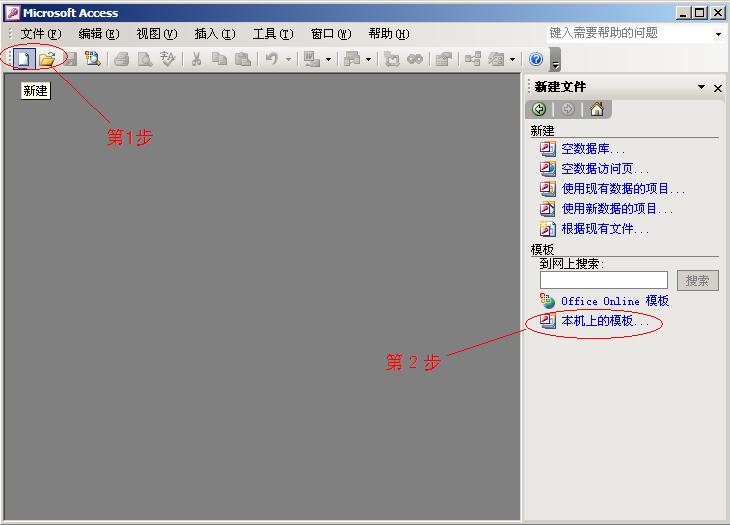Click the task pane Home icon
Image resolution: width=730 pixels, height=525 pixels.
(597, 109)
